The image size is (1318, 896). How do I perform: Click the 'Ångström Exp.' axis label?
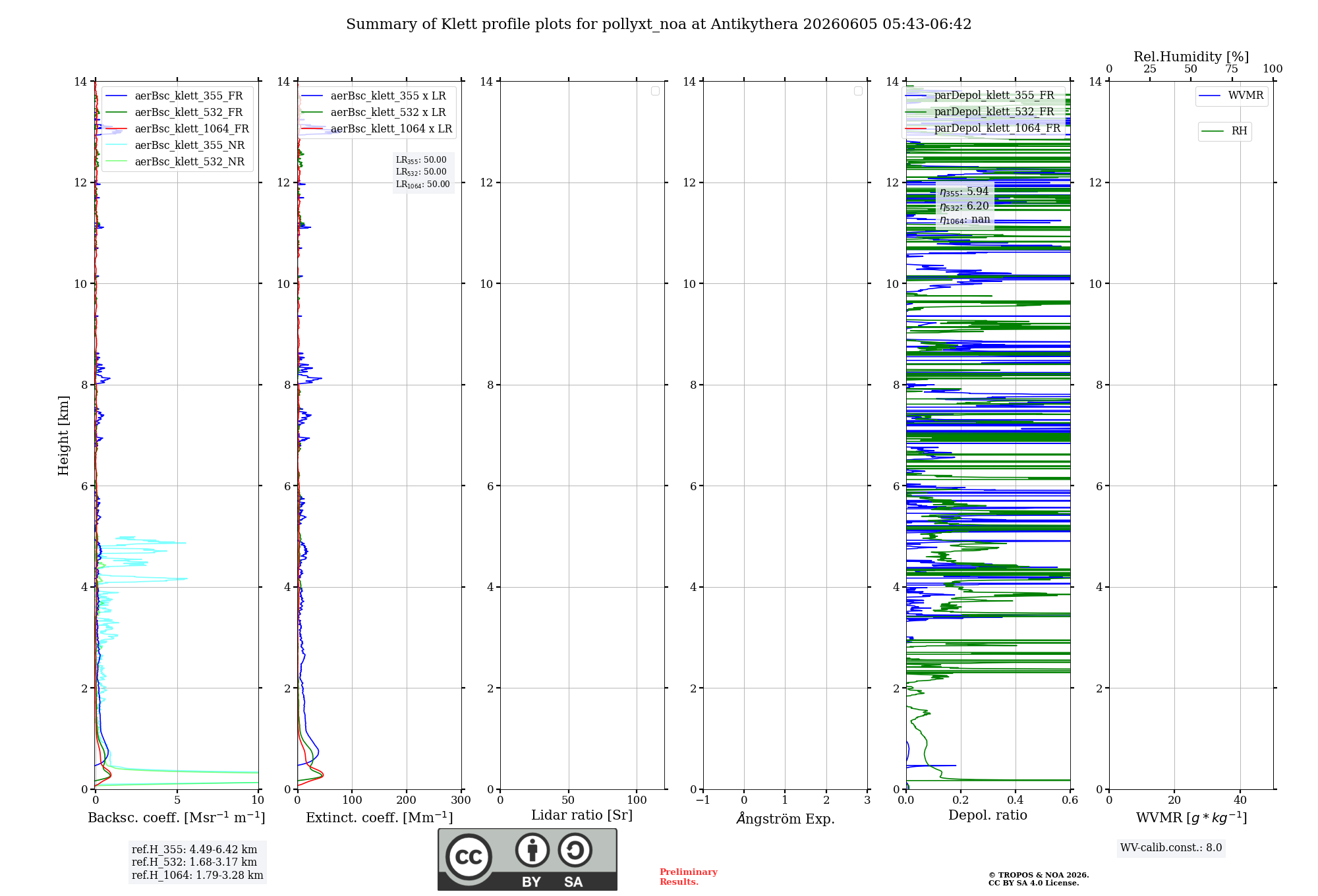point(786,818)
